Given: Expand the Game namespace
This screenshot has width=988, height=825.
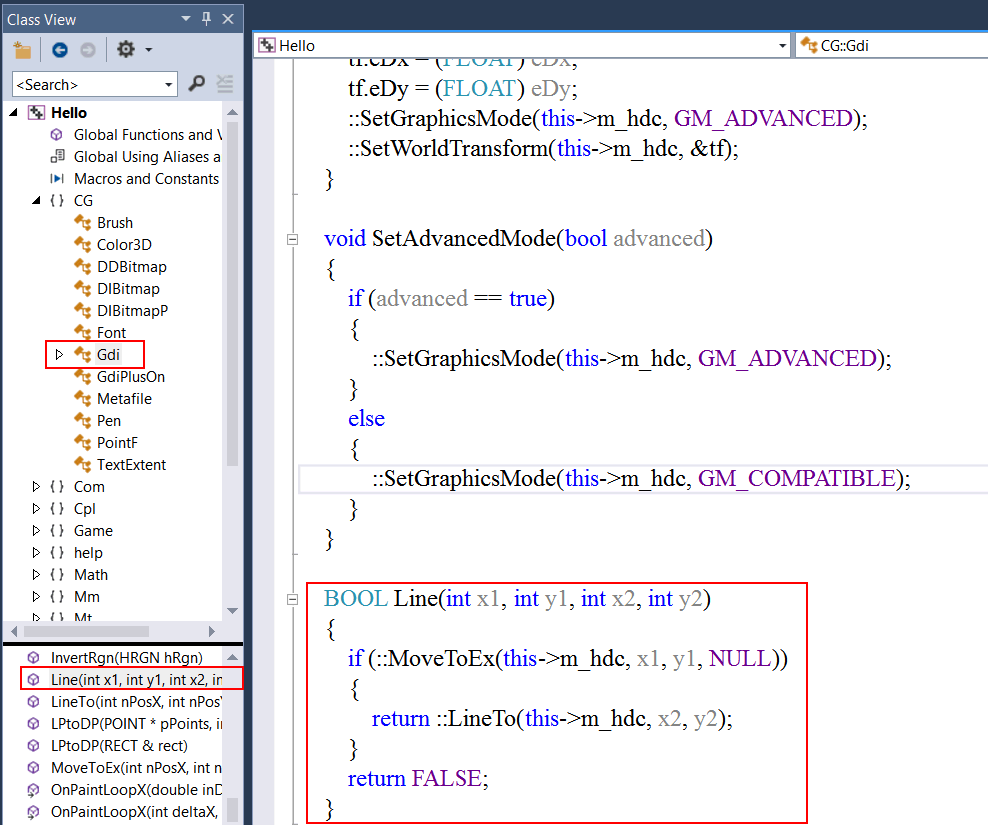Looking at the screenshot, I should (x=36, y=531).
